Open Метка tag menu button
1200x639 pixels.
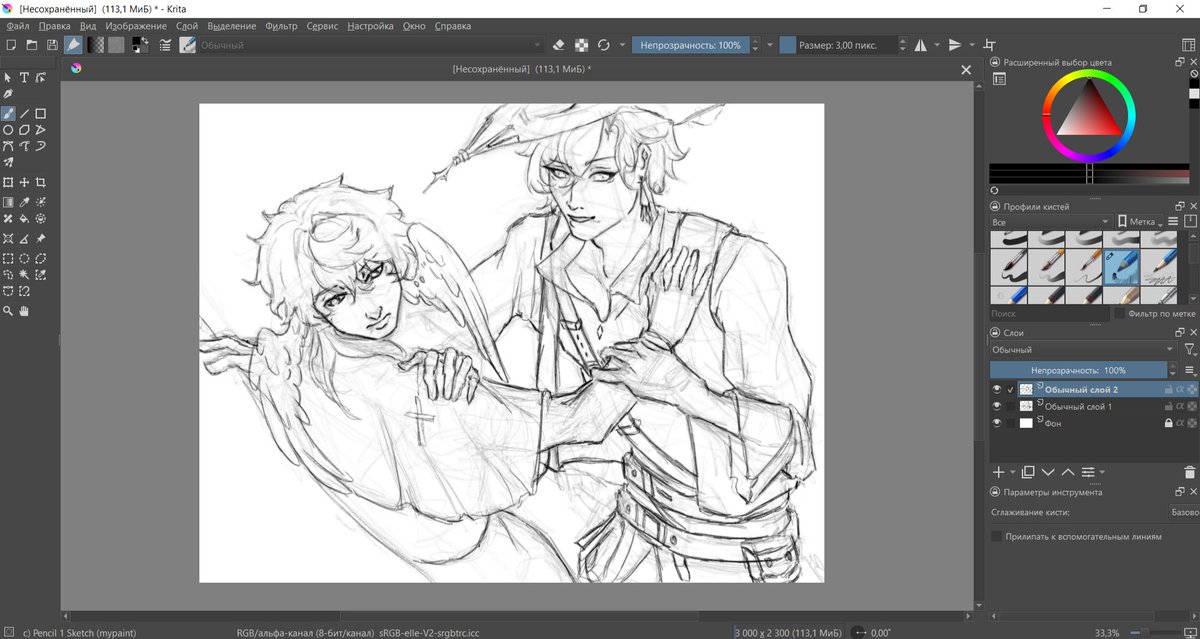(x=1142, y=222)
